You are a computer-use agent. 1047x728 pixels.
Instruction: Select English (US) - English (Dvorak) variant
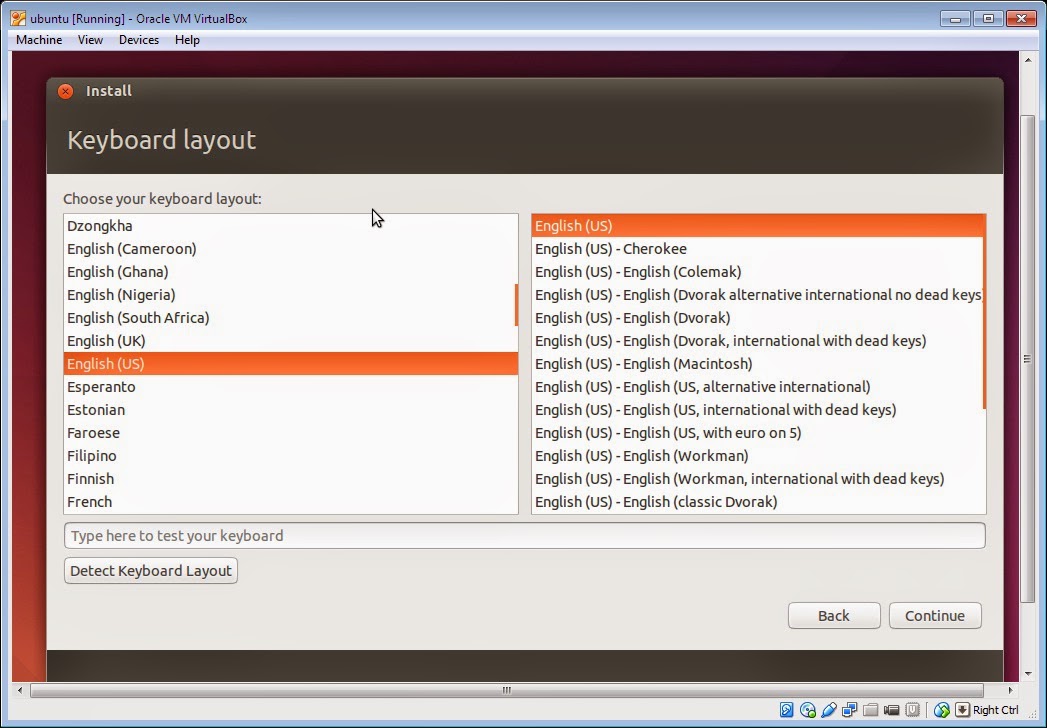758,318
